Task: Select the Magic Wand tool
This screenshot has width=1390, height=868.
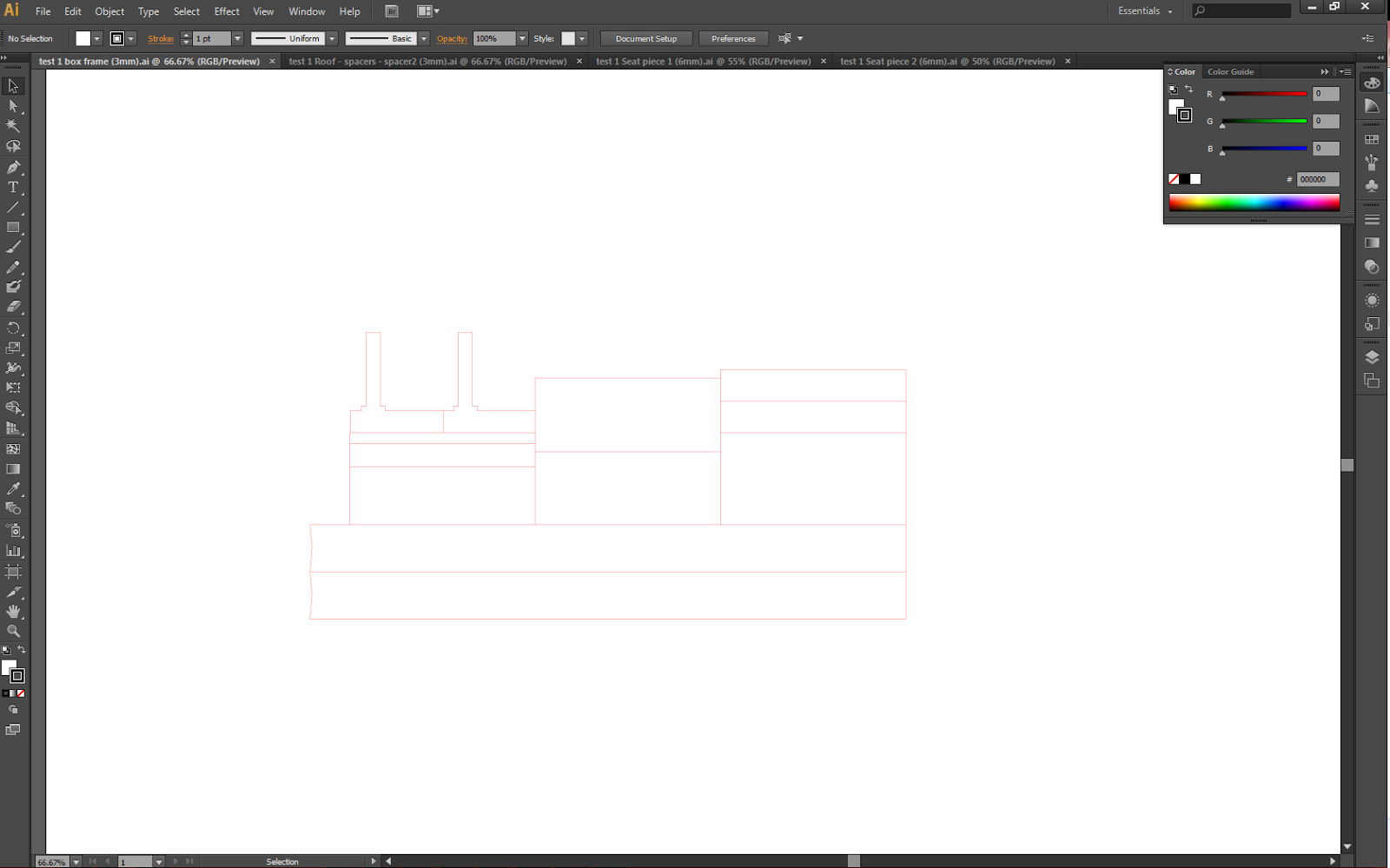Action: coord(13,126)
